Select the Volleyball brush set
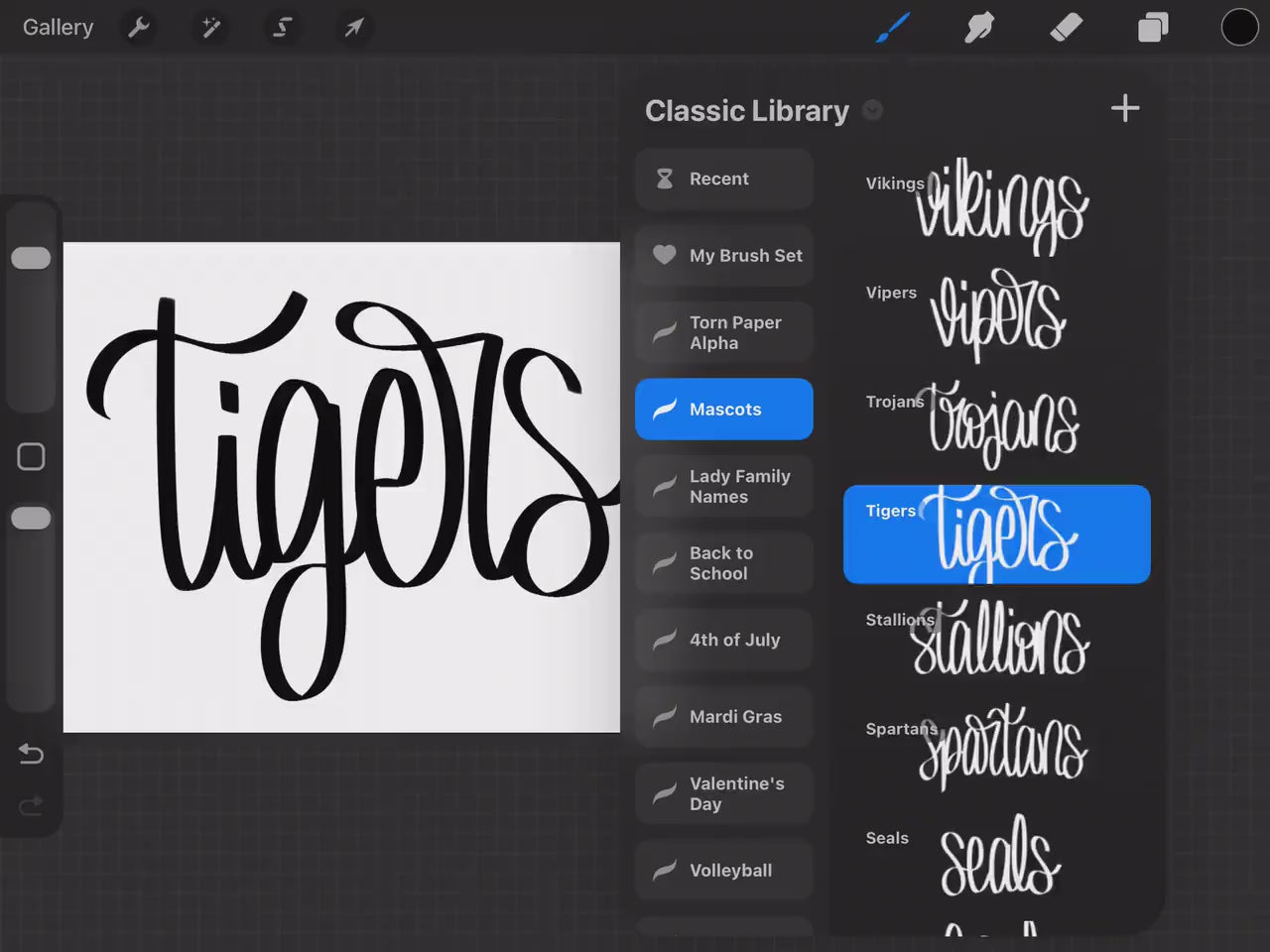The height and width of the screenshot is (952, 1270). coord(724,870)
